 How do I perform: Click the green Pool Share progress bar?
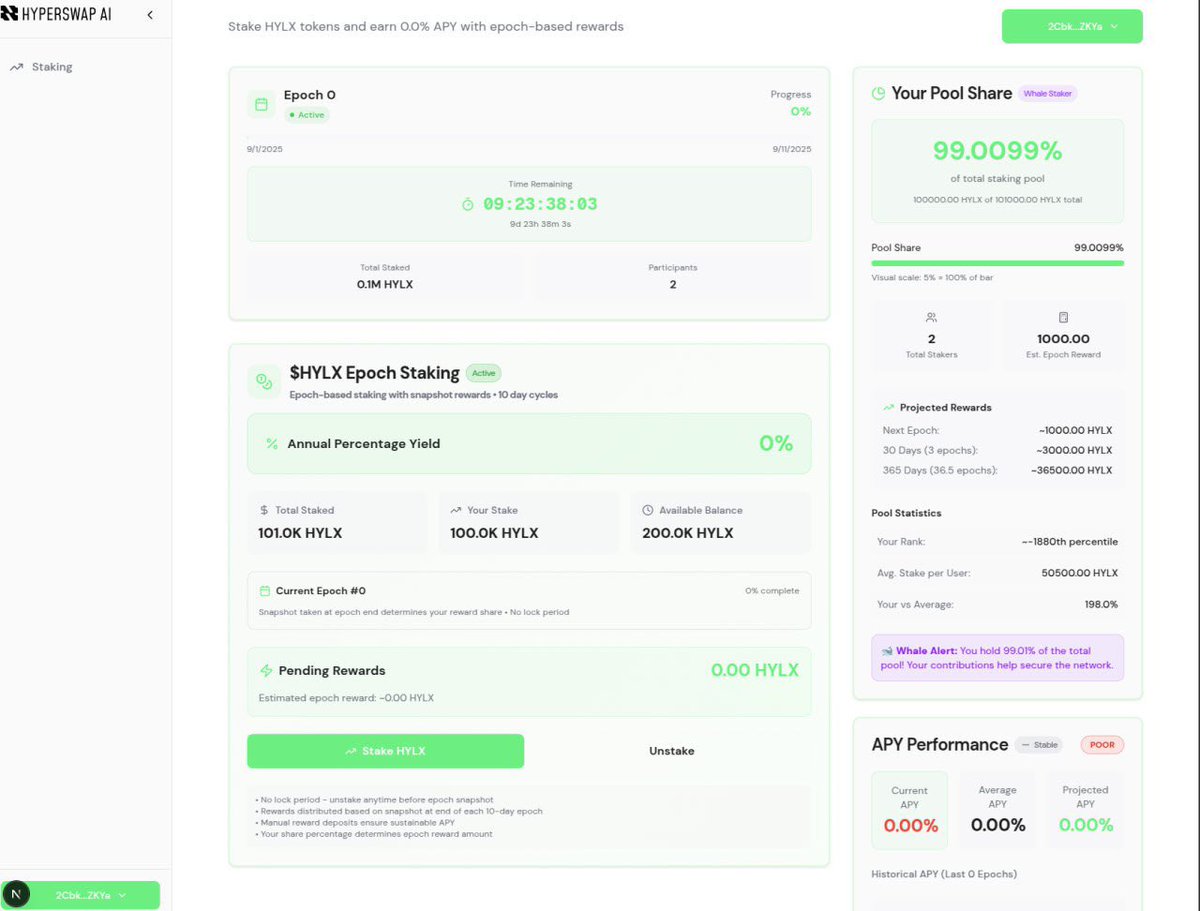tap(998, 263)
